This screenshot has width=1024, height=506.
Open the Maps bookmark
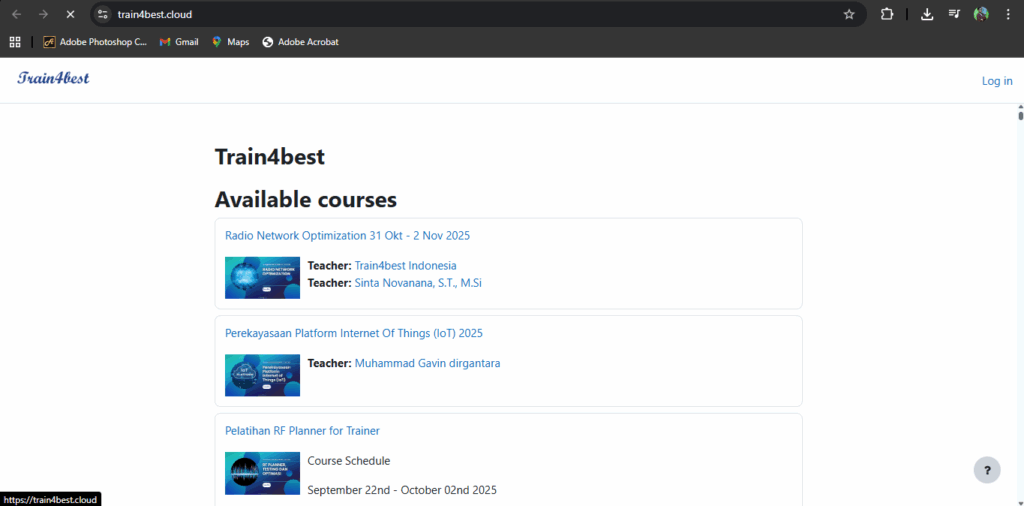230,42
